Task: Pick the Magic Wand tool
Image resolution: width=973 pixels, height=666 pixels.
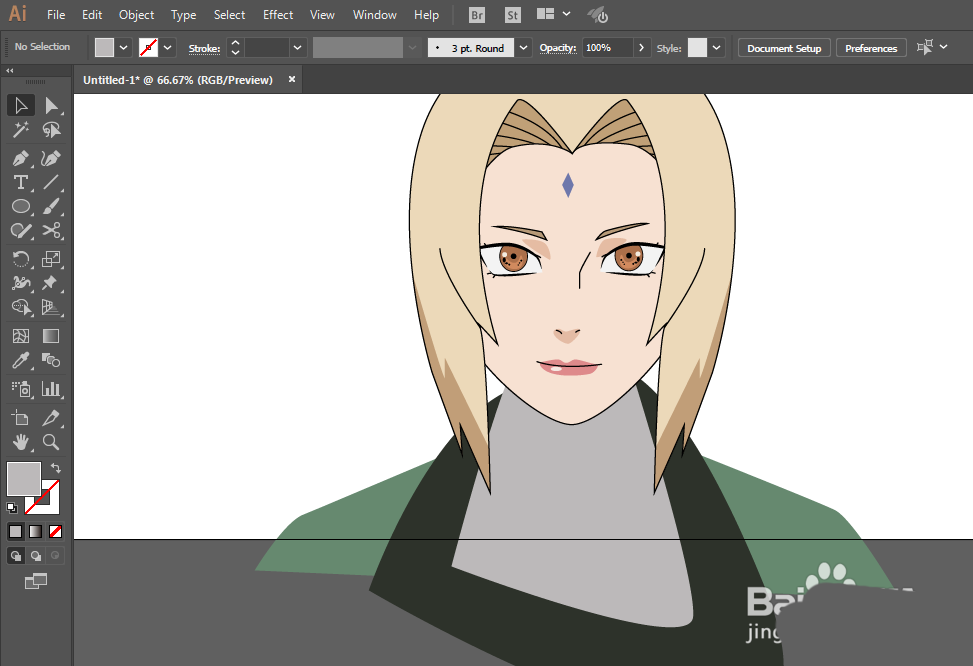Action: click(x=20, y=130)
